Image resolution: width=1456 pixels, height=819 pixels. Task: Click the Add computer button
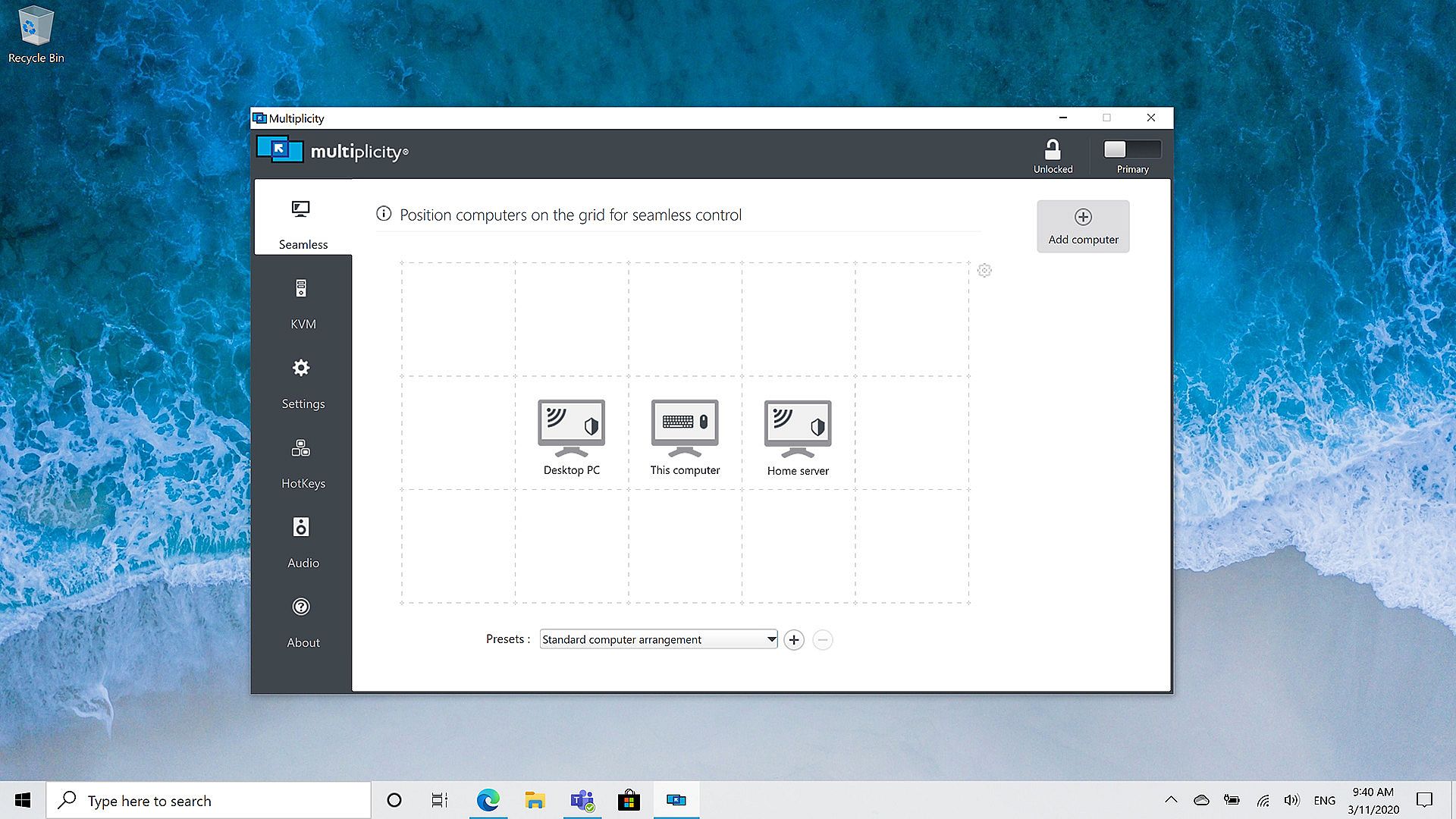tap(1083, 227)
